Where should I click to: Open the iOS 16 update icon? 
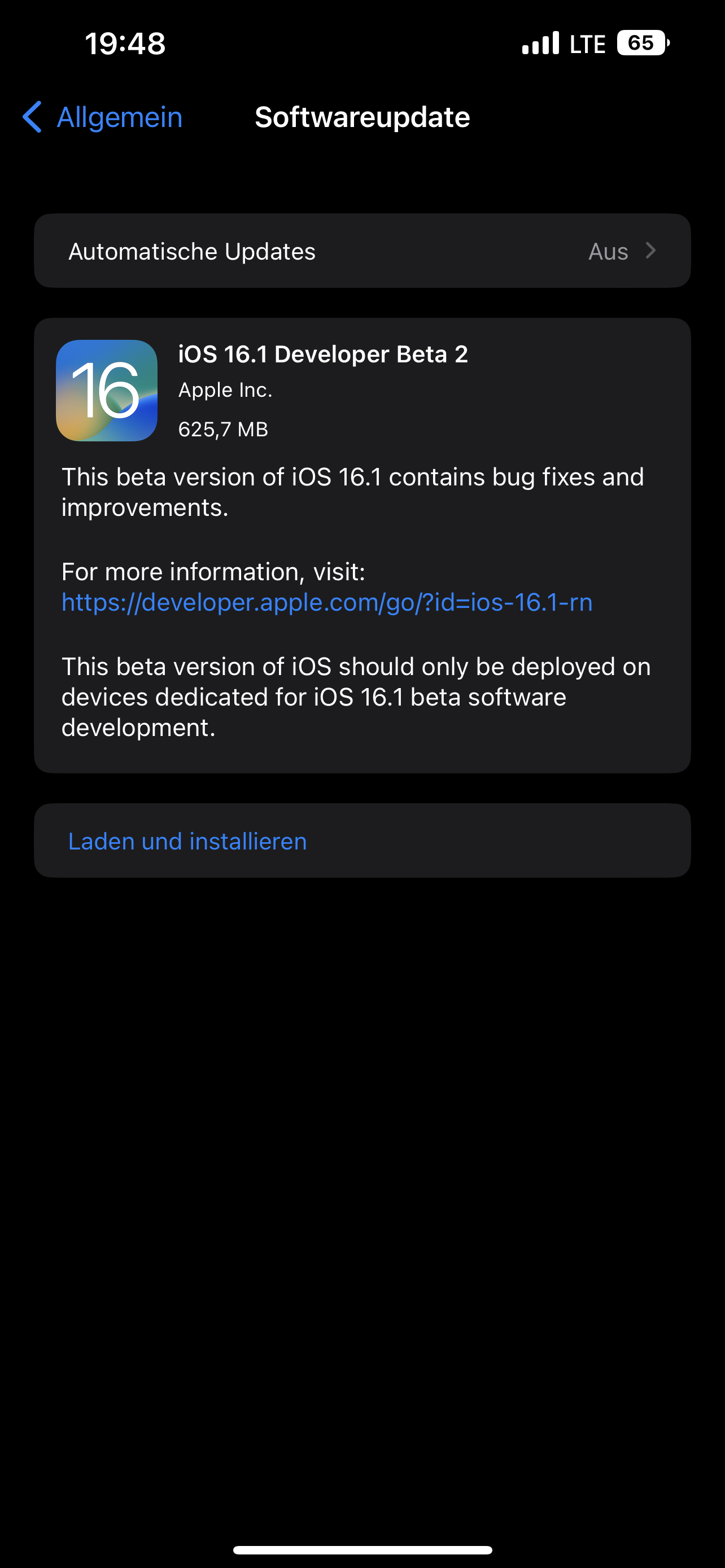[x=107, y=390]
